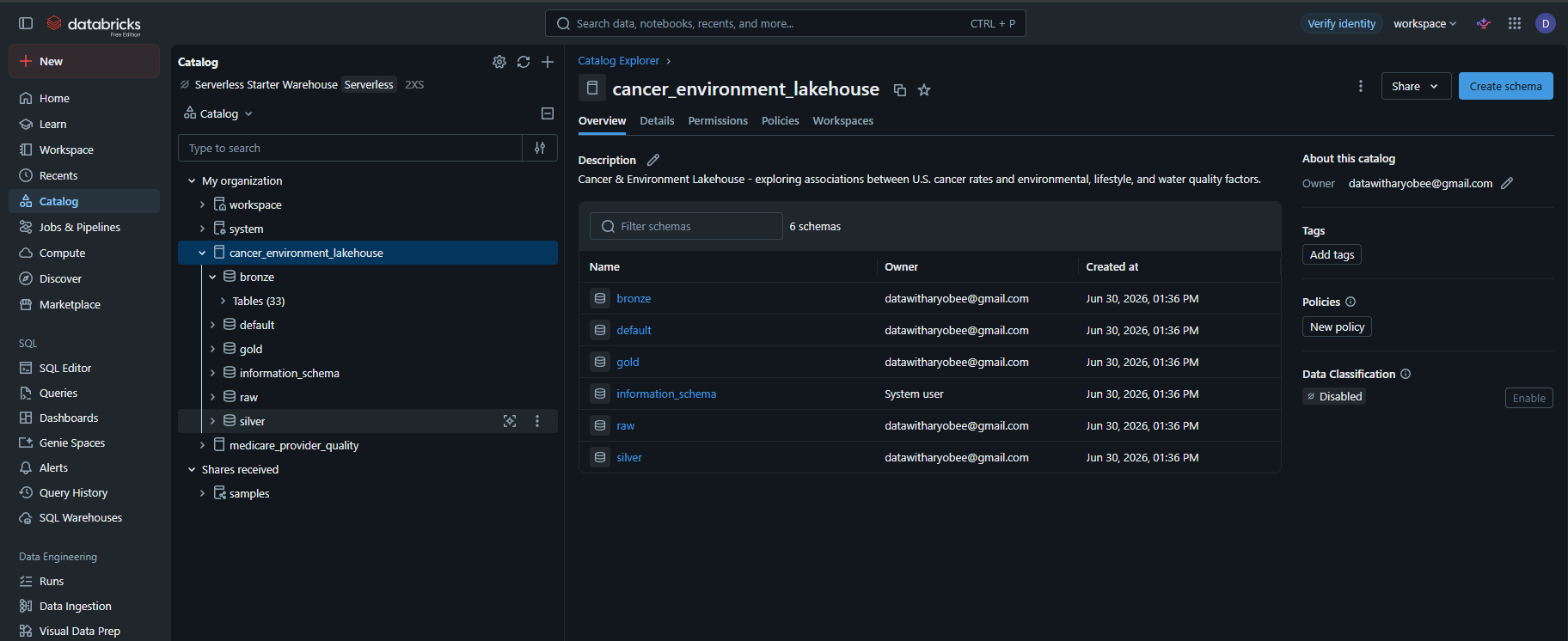This screenshot has height=641, width=1568.
Task: Open catalog search filter options icon
Action: coord(540,148)
